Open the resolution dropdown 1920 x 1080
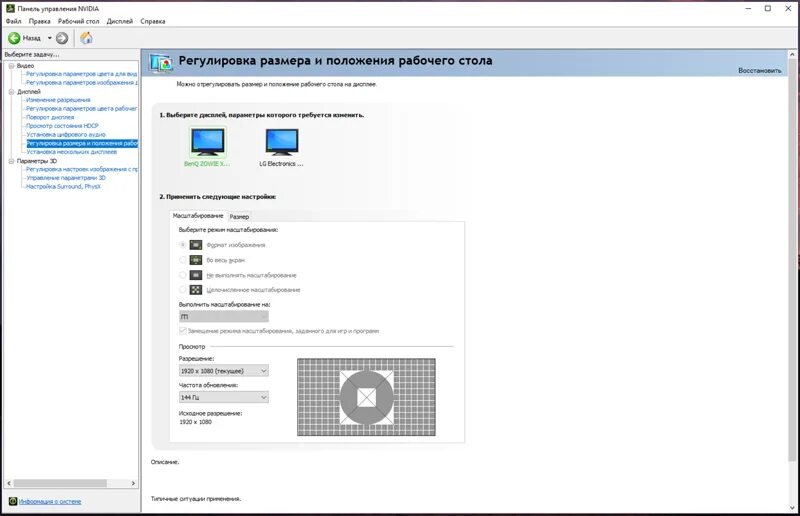 click(x=223, y=371)
